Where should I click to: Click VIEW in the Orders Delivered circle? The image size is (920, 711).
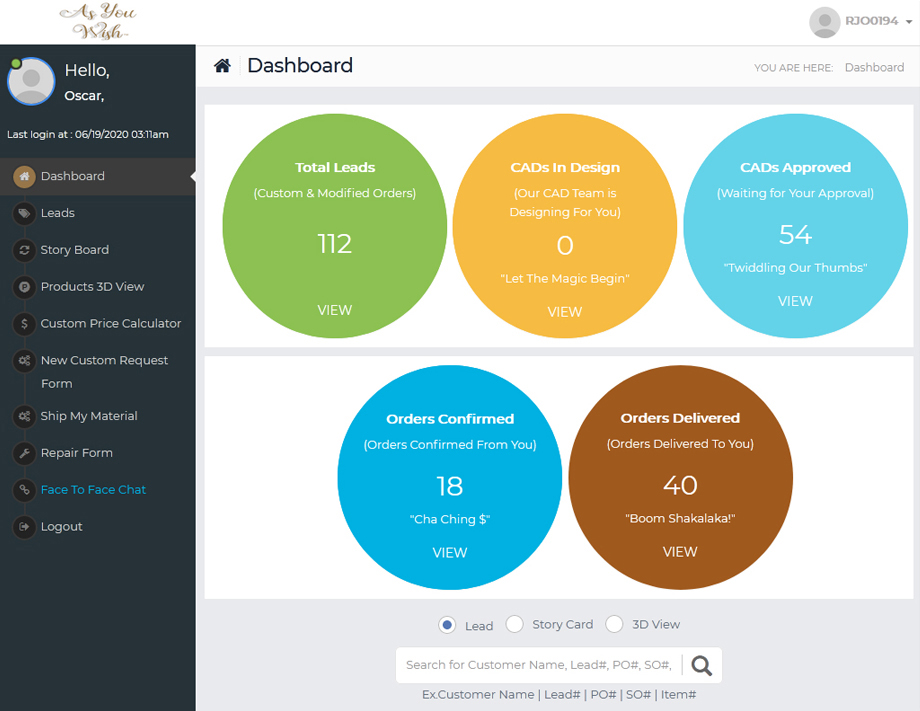click(680, 552)
